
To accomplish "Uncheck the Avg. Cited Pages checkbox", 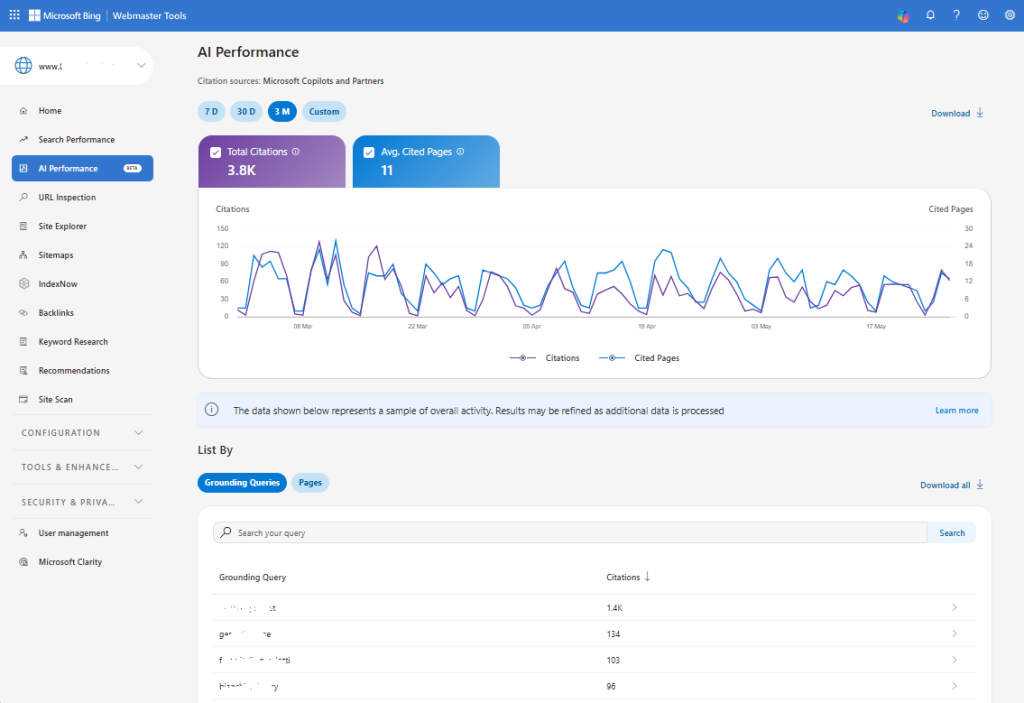I will pyautogui.click(x=369, y=152).
